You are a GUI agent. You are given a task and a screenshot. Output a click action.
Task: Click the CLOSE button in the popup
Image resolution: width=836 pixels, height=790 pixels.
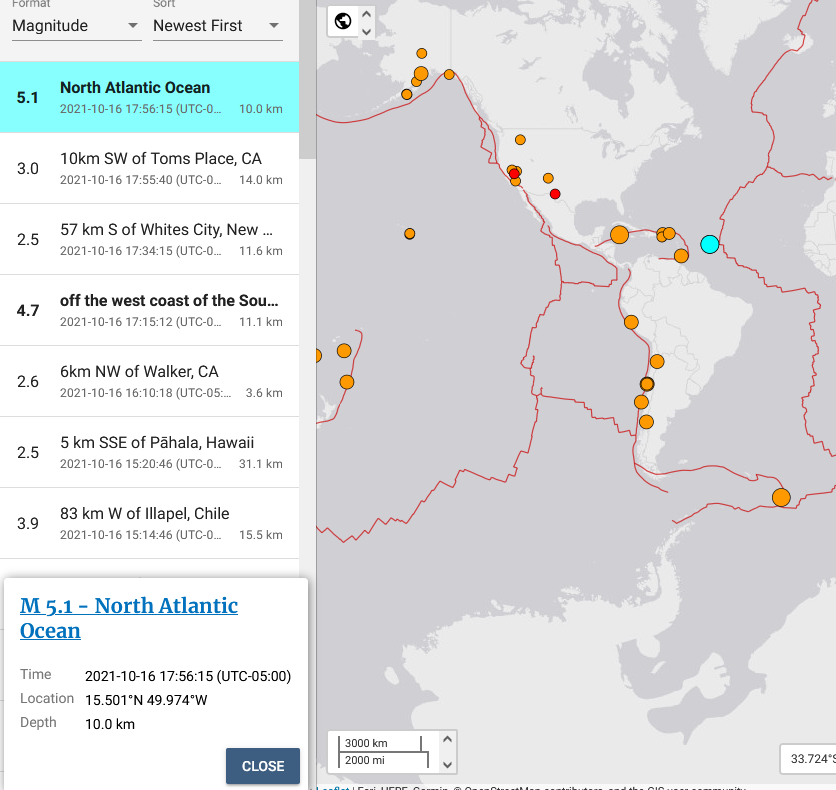pos(263,766)
